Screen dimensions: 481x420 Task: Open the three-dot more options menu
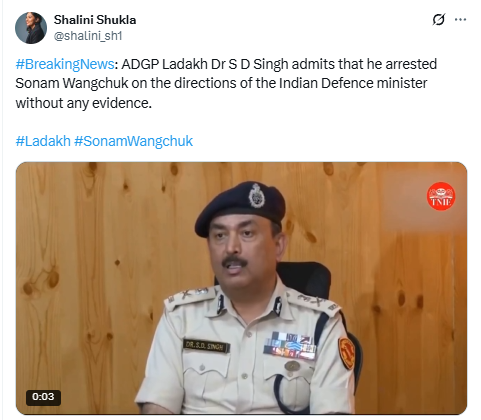[460, 20]
